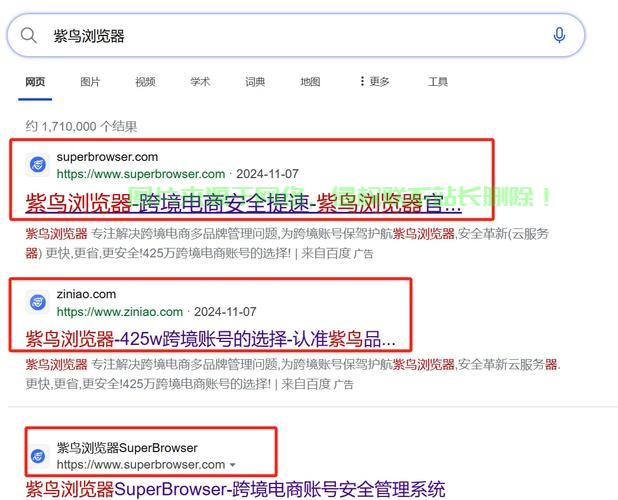Select the 网页 tab
The width and height of the screenshot is (618, 500).
(35, 82)
